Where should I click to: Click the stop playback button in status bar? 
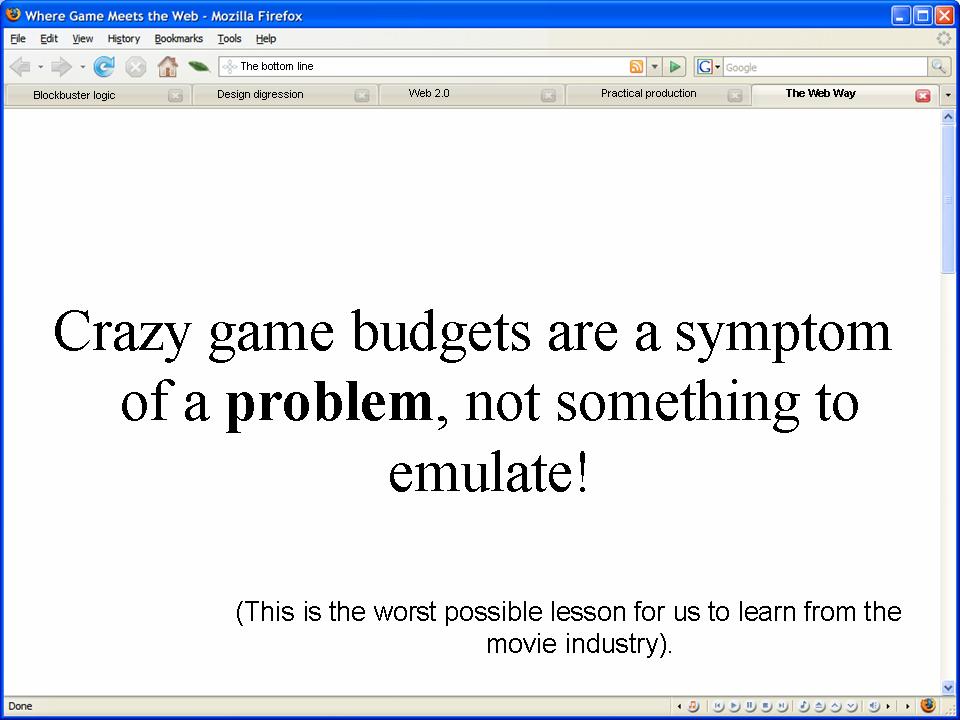point(766,706)
